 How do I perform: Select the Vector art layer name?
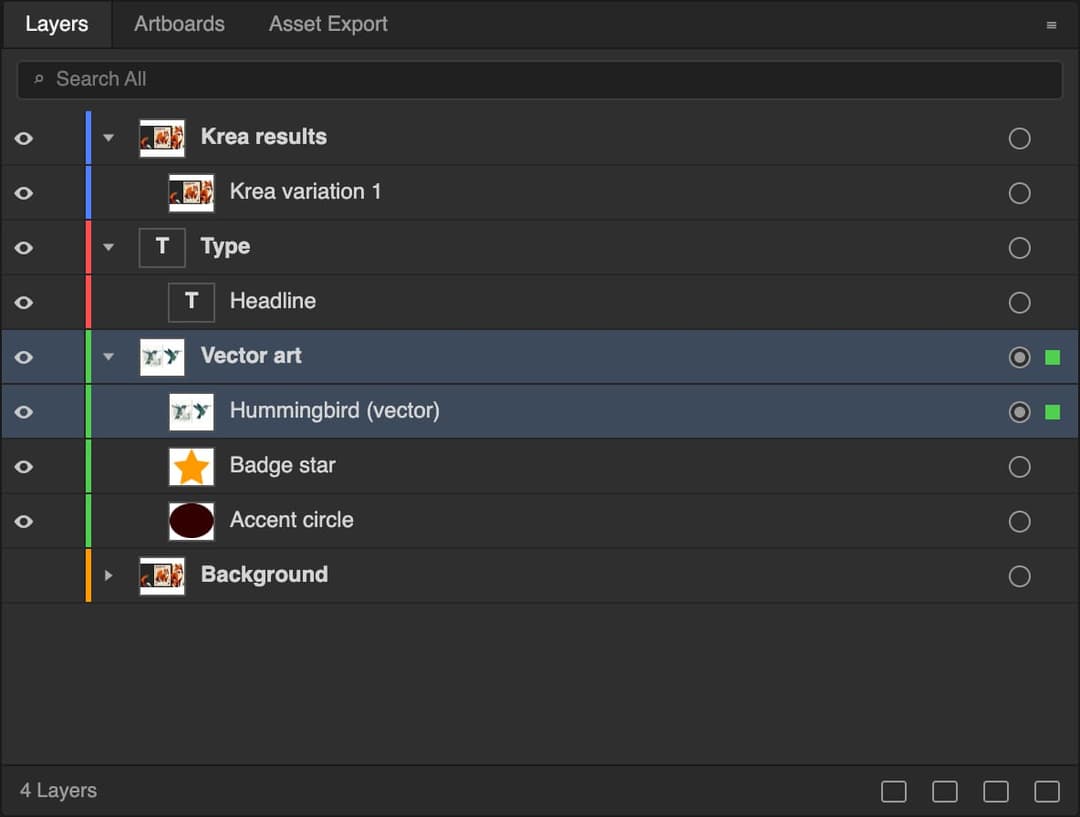251,355
